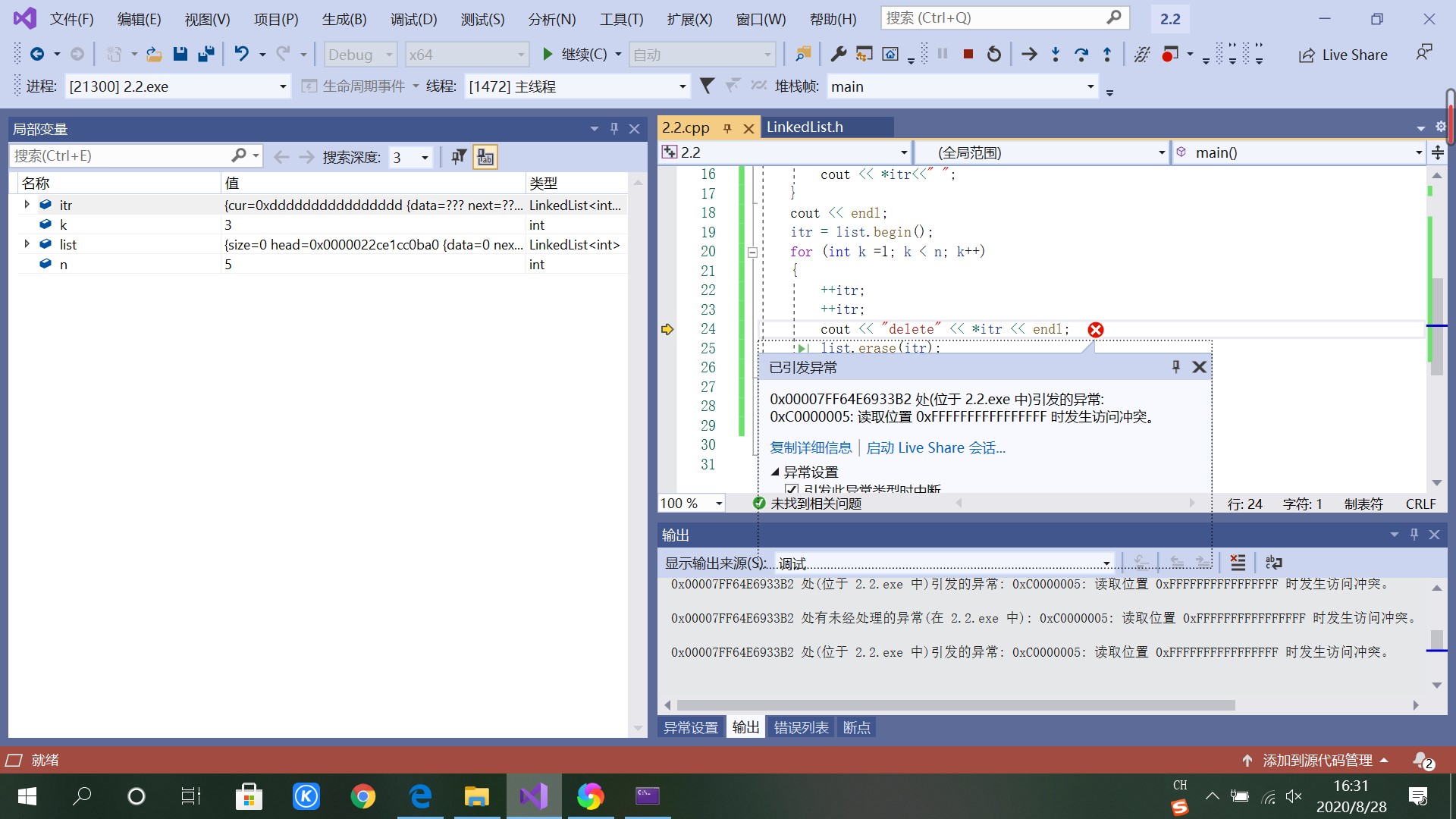The image size is (1456, 819).
Task: Click the feedback person icon
Action: (1423, 53)
